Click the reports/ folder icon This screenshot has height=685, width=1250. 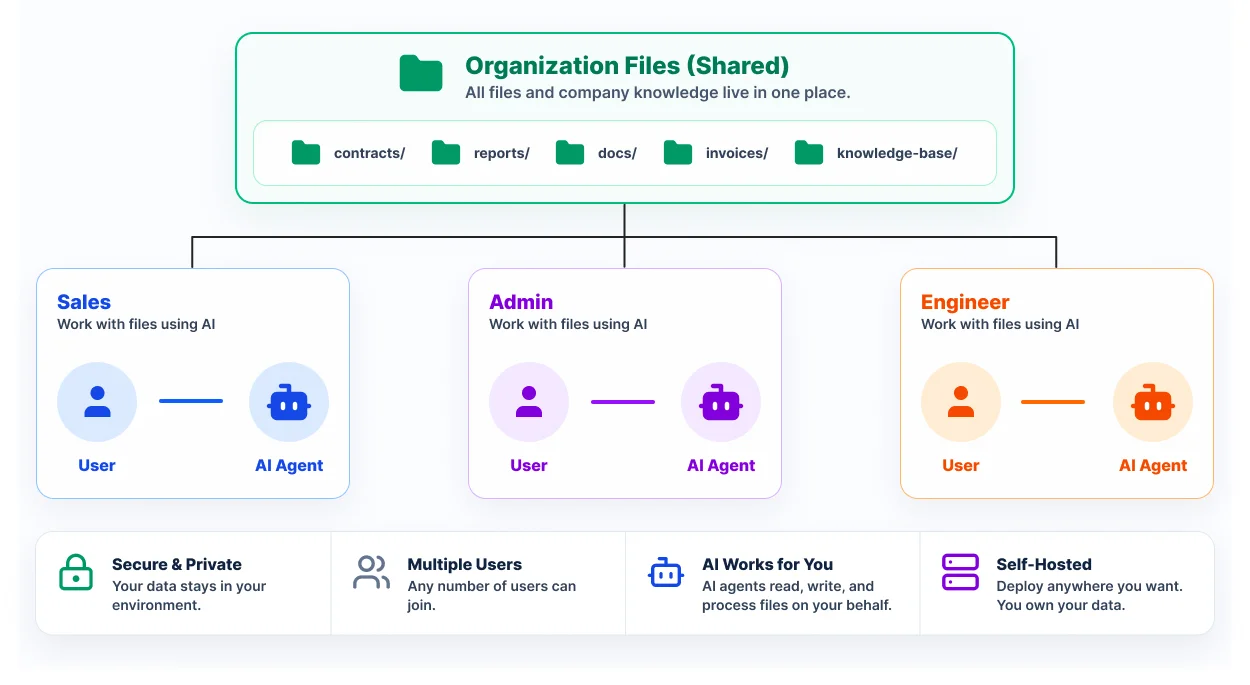[446, 153]
